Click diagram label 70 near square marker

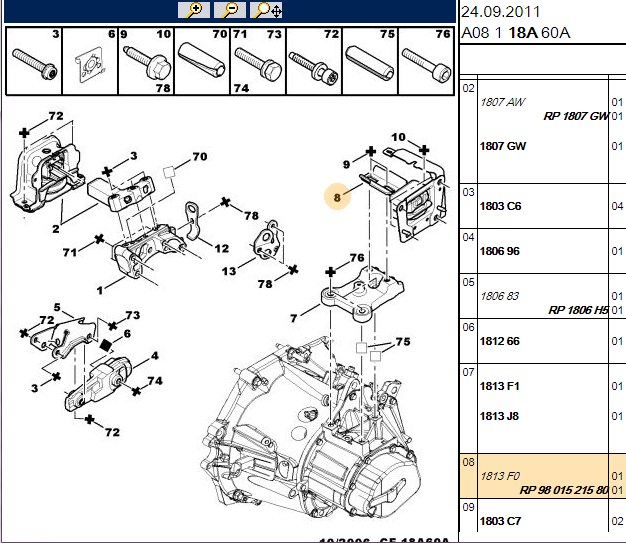point(200,157)
